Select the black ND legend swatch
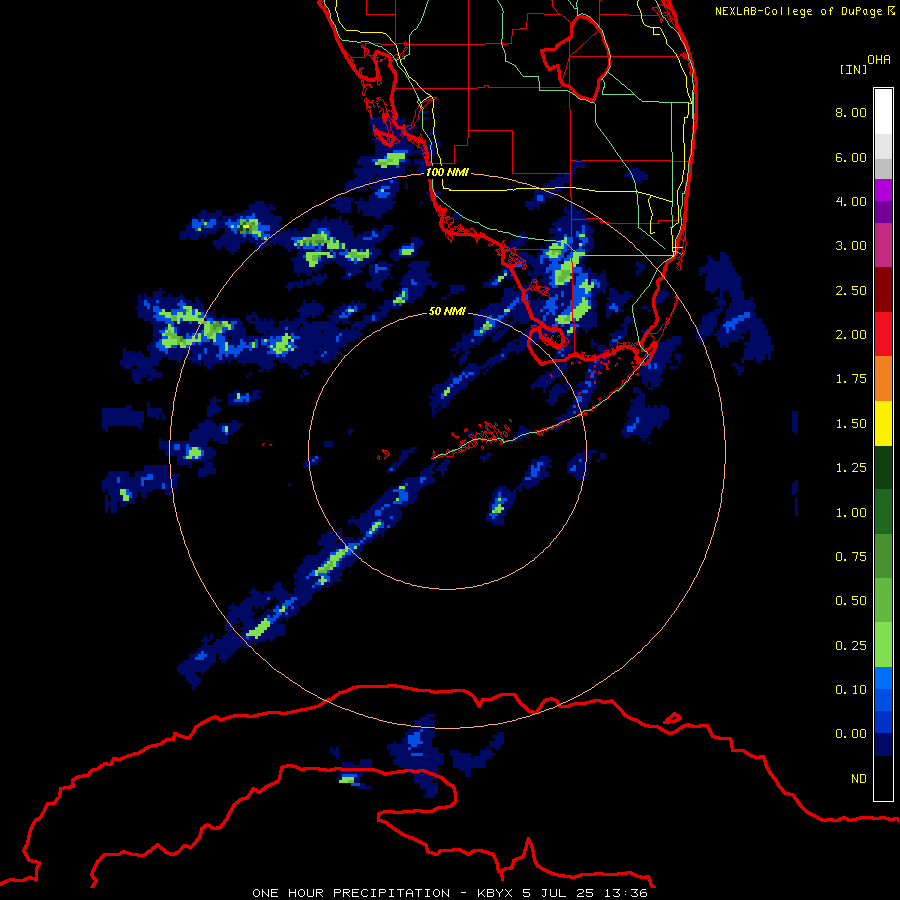 883,778
